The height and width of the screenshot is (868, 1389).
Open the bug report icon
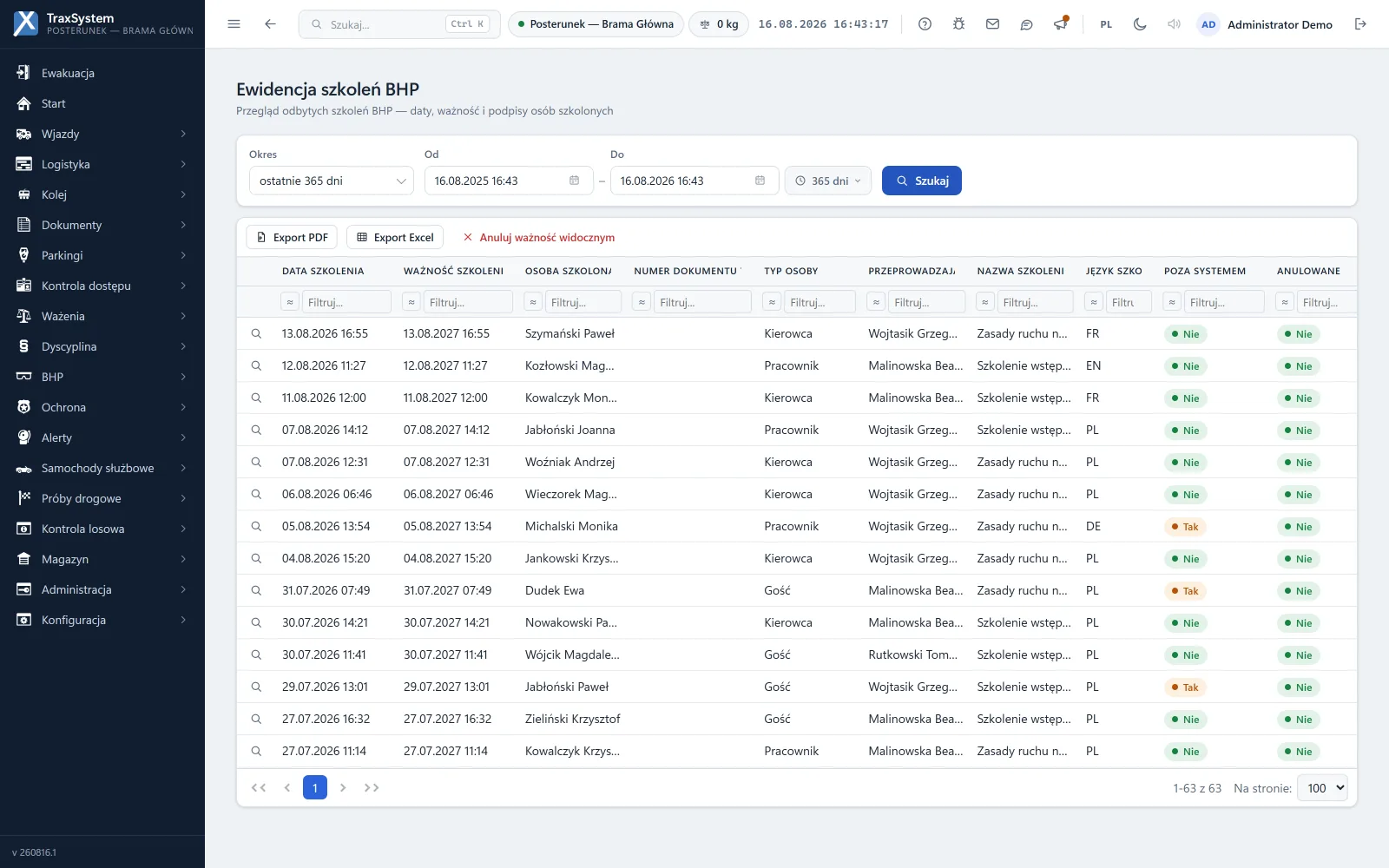(958, 24)
